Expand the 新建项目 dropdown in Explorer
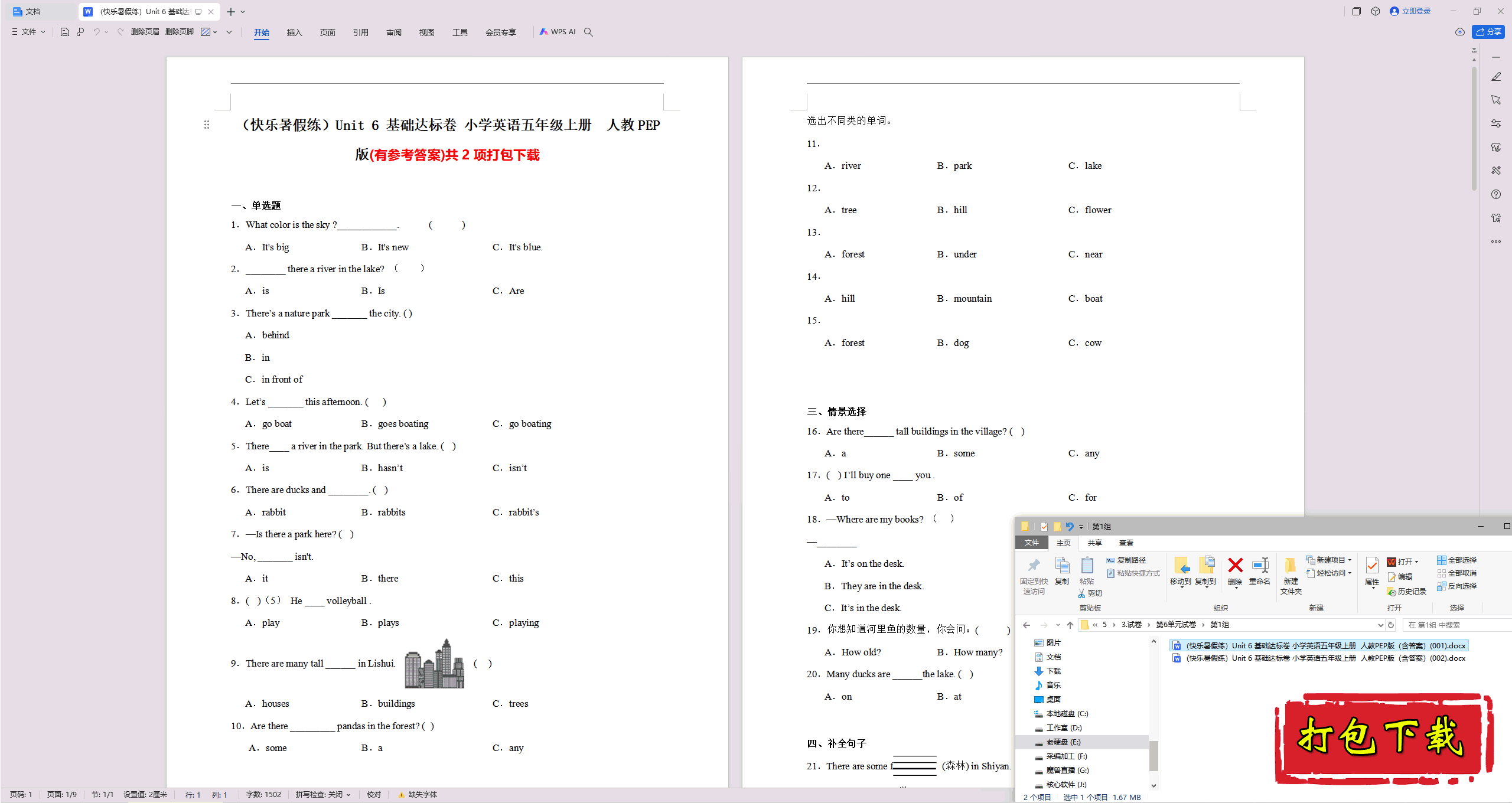This screenshot has width=1512, height=803. (x=1350, y=560)
